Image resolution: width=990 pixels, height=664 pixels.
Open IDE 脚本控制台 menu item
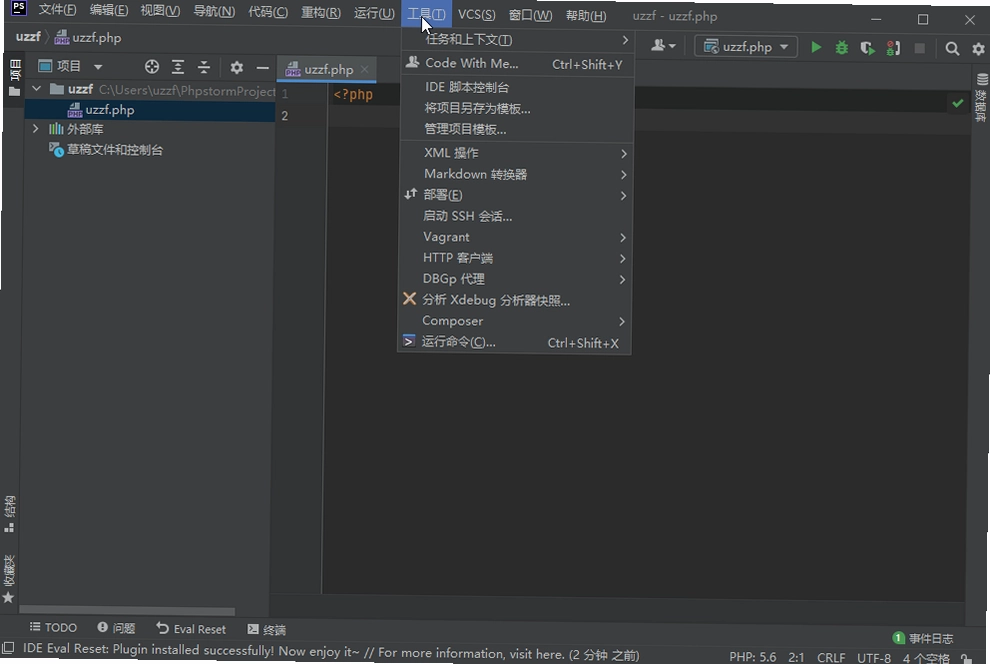516,87
